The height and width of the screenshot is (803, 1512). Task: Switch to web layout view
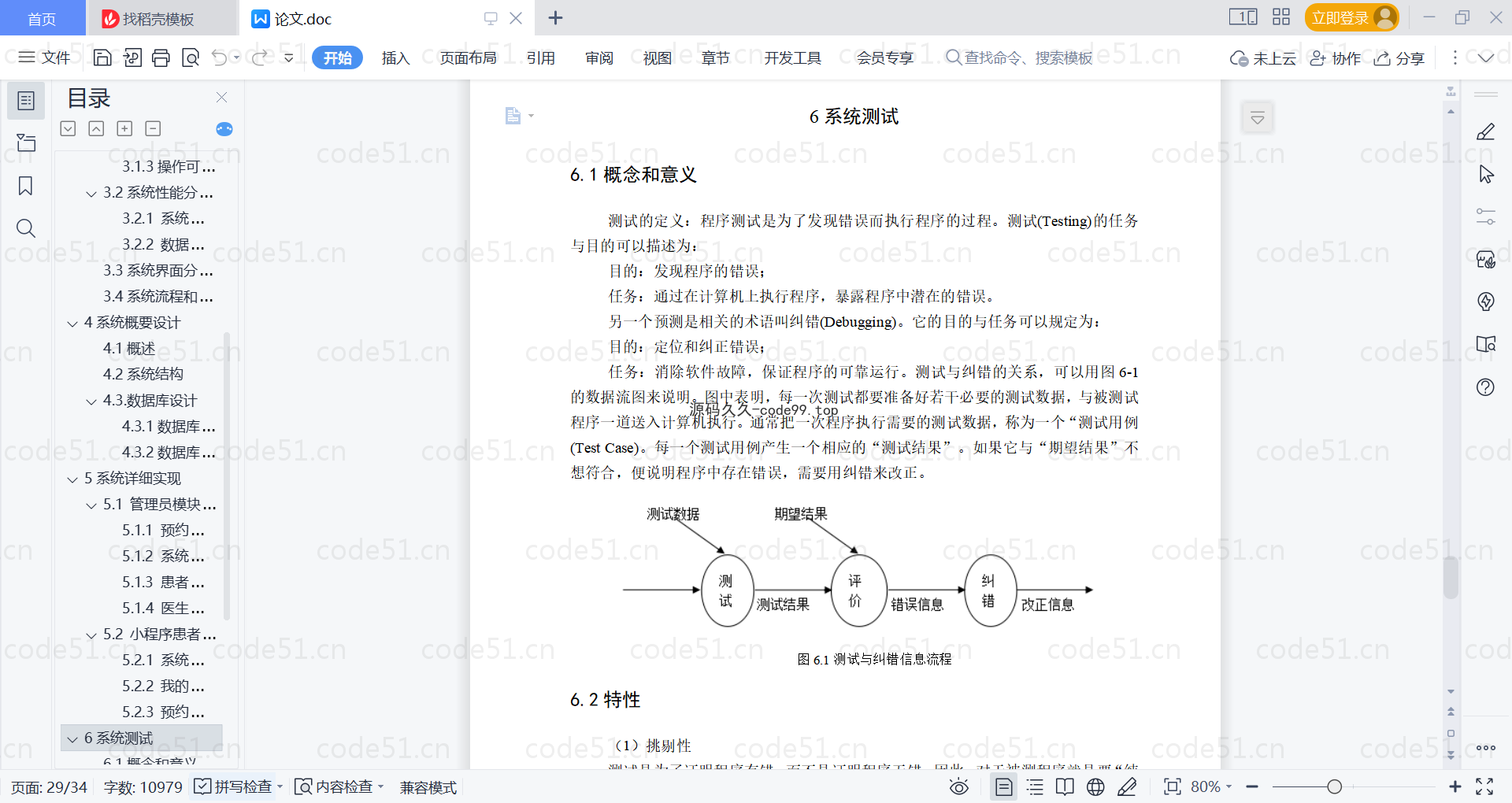coord(1095,786)
